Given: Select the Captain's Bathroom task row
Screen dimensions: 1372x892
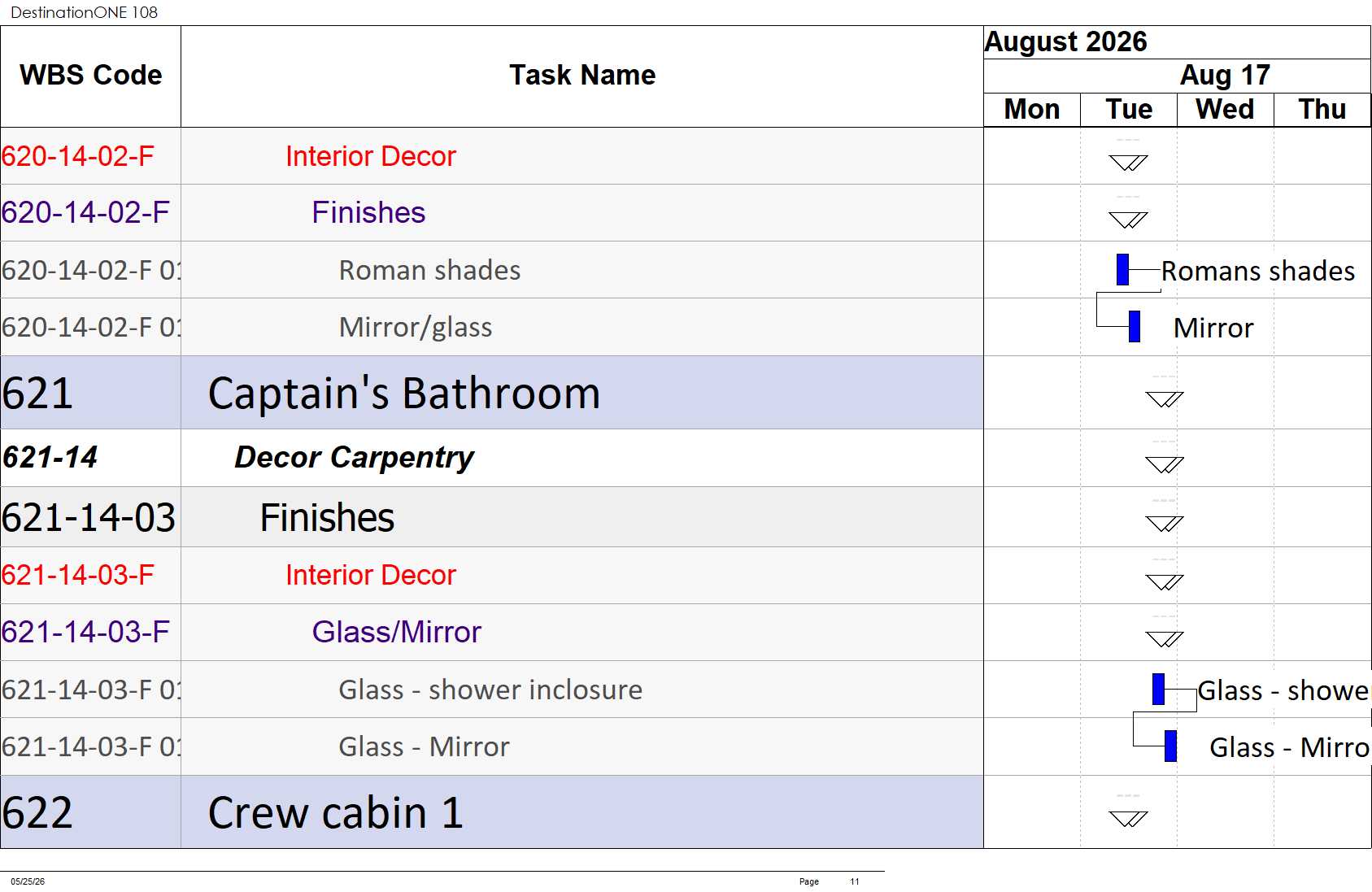Looking at the screenshot, I should point(492,393).
